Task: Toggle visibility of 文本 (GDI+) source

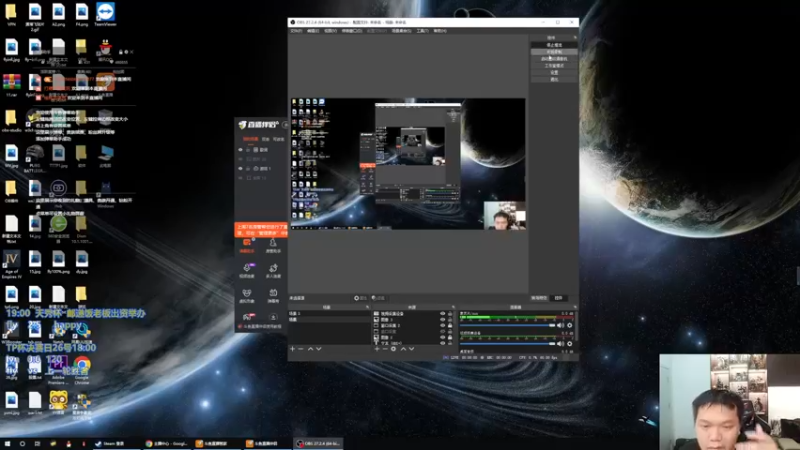Action: pos(442,343)
